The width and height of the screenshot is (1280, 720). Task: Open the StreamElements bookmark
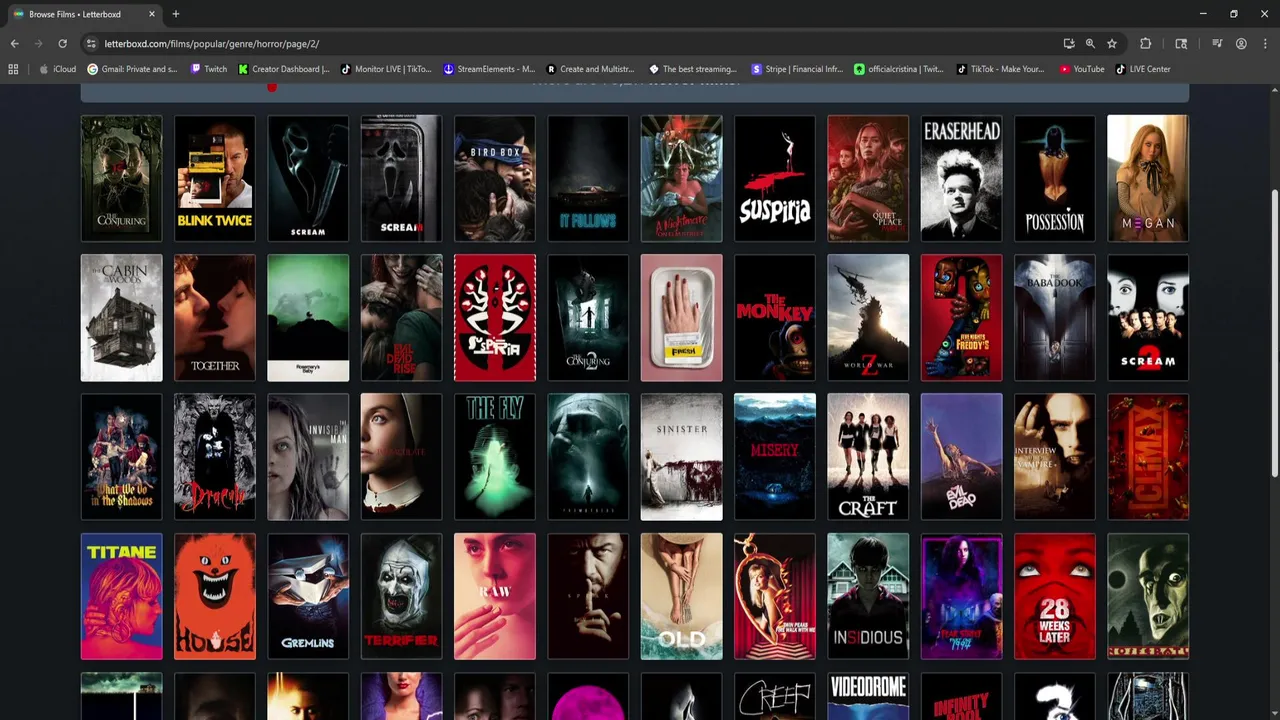[x=489, y=69]
